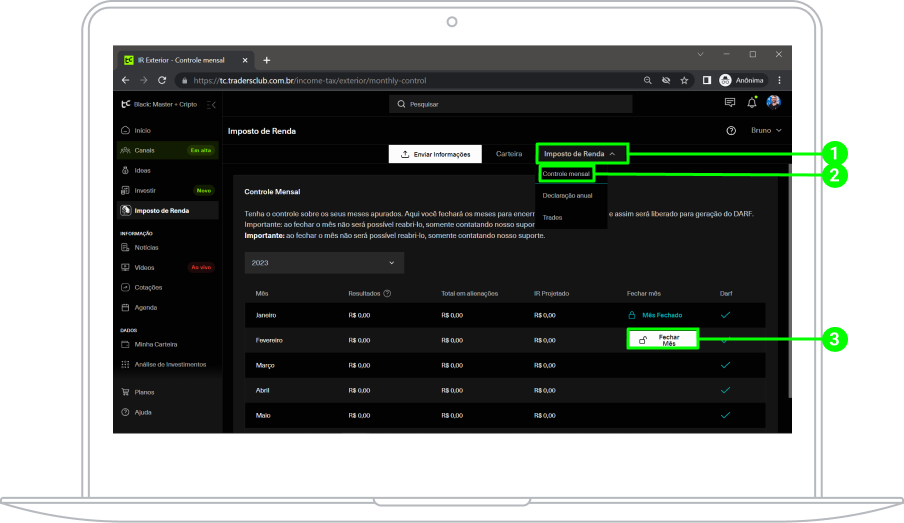Click the 'Abril' month cell
Screen dimensions: 904x523
point(262,390)
